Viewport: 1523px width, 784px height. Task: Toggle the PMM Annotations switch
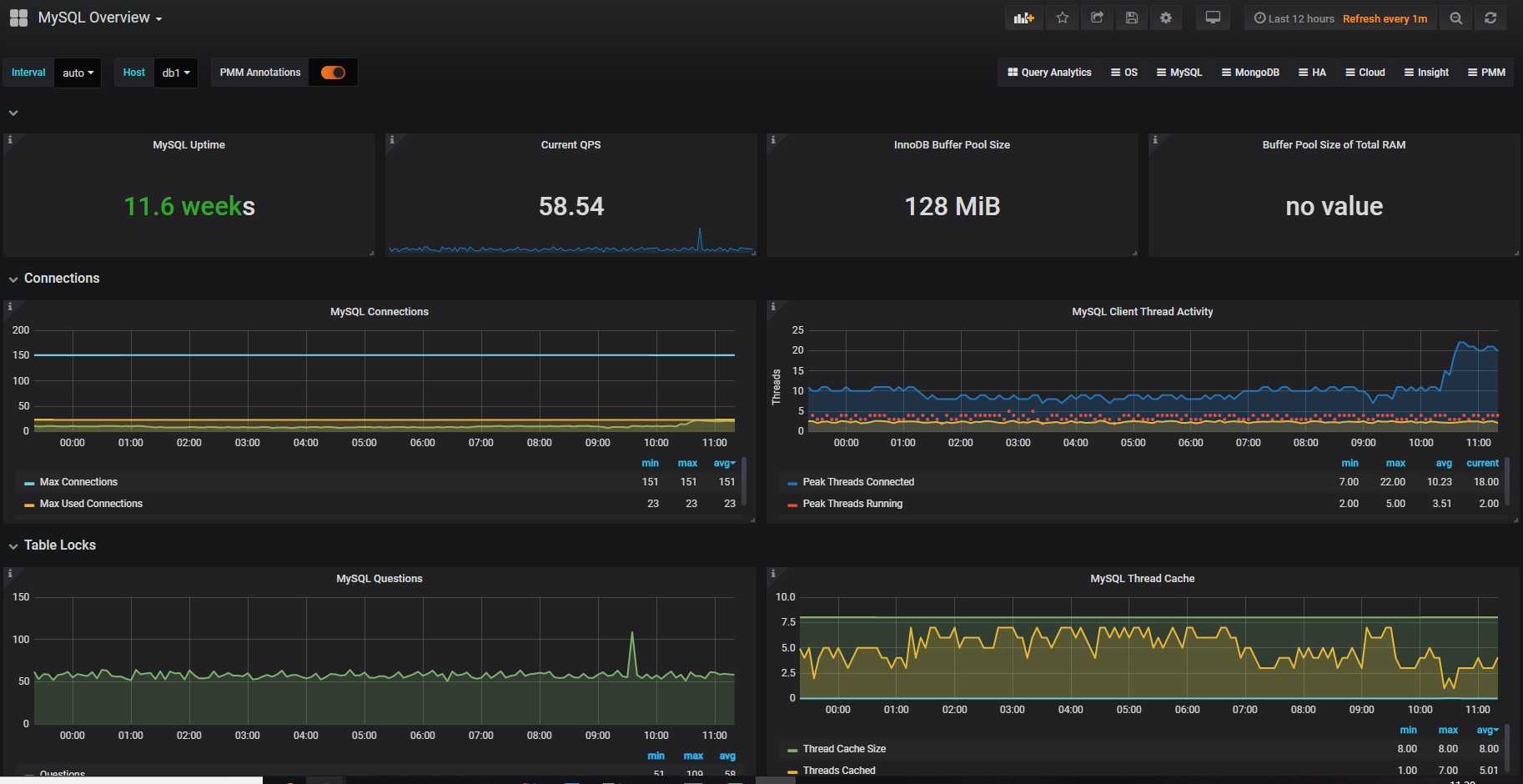(333, 73)
